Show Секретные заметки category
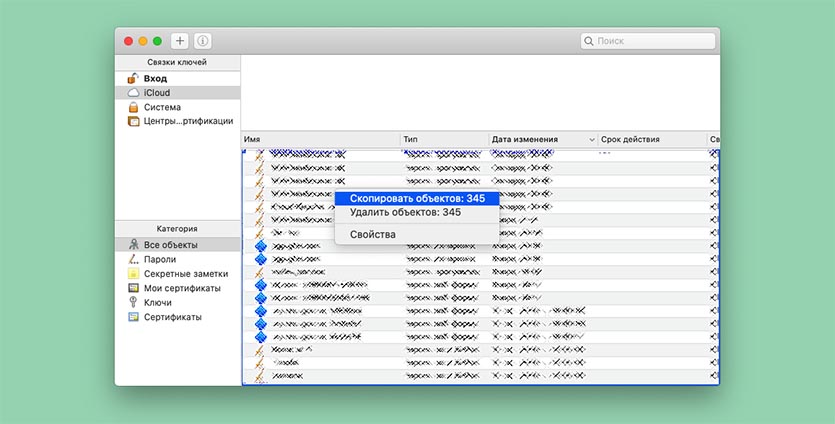Screen dimensions: 835x424 point(185,273)
